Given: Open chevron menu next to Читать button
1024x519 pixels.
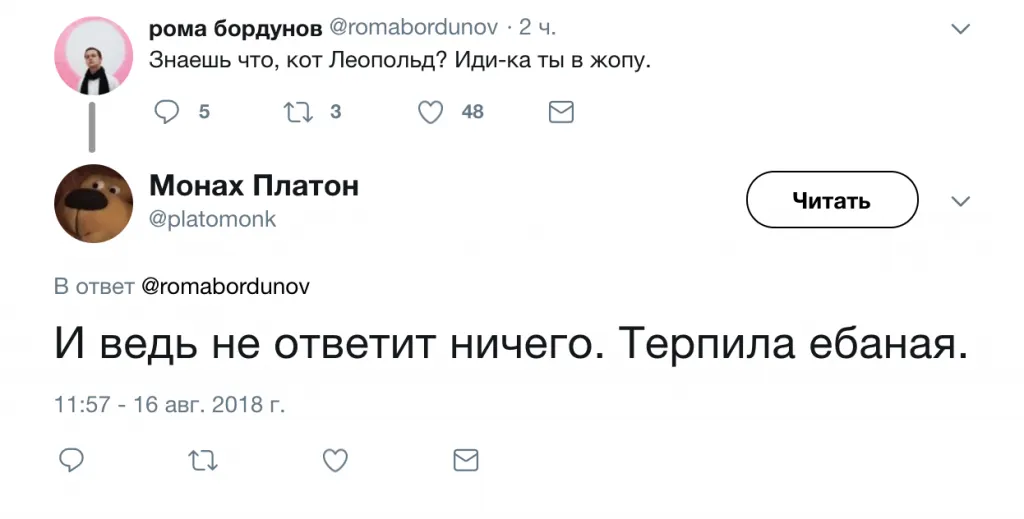Looking at the screenshot, I should point(960,201).
